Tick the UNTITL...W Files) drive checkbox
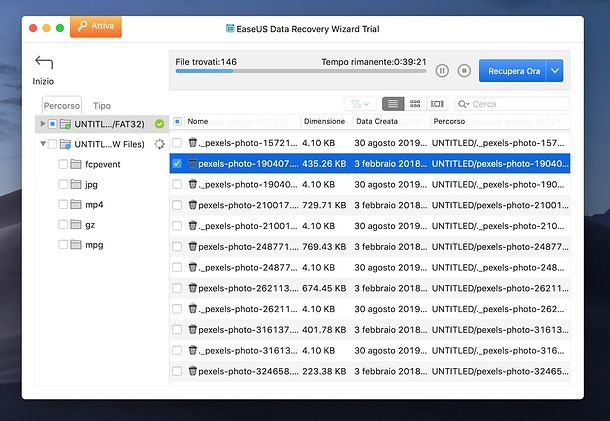The image size is (610, 421). [x=53, y=144]
